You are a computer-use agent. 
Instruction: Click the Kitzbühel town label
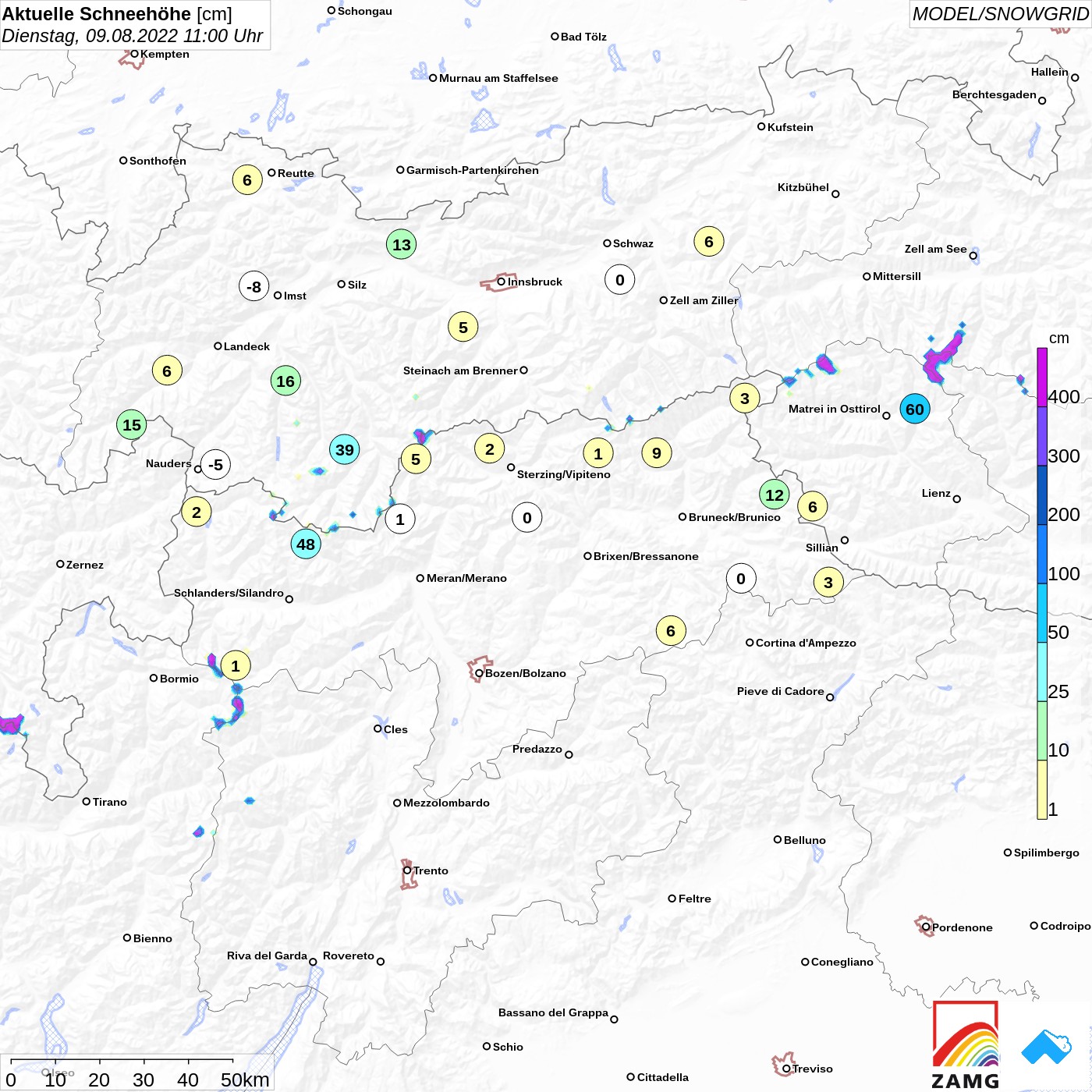pyautogui.click(x=803, y=187)
